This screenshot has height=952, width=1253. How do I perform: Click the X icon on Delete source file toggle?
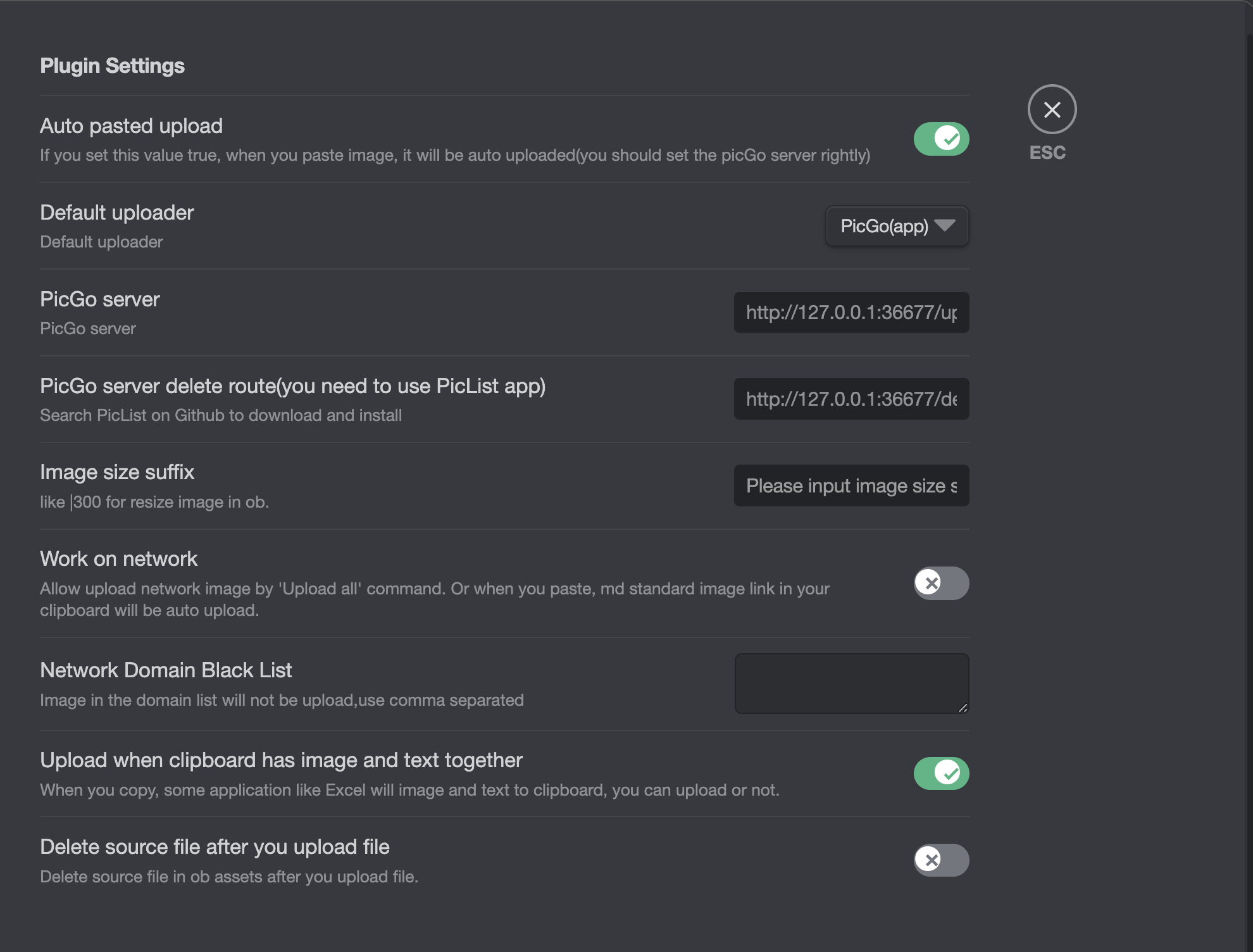pos(930,860)
